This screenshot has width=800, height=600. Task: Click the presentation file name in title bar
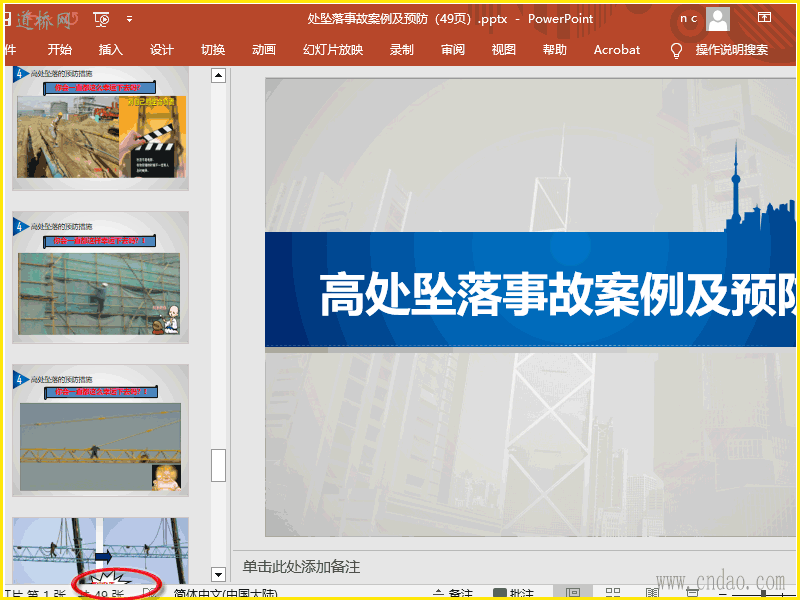pyautogui.click(x=407, y=19)
